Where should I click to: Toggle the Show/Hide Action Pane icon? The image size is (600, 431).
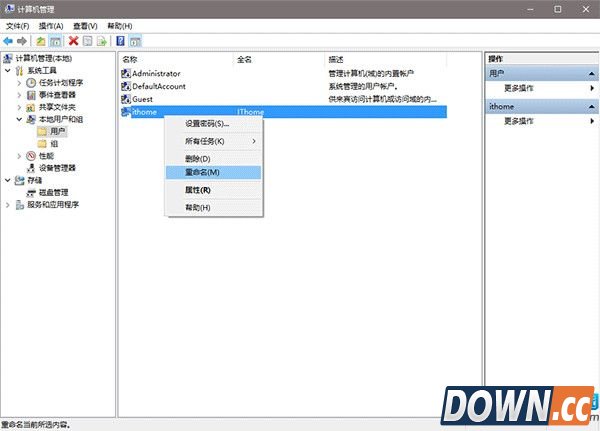tap(135, 41)
